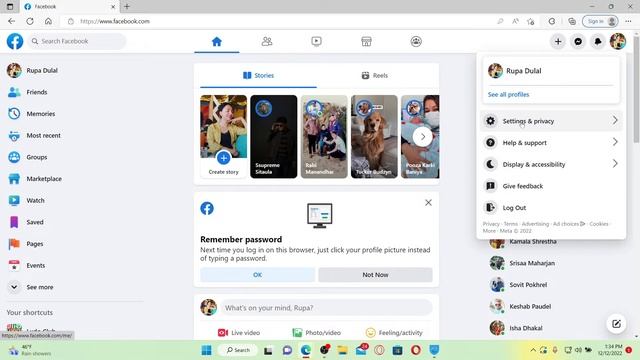Open notifications bell icon
The width and height of the screenshot is (640, 360).
(x=598, y=41)
